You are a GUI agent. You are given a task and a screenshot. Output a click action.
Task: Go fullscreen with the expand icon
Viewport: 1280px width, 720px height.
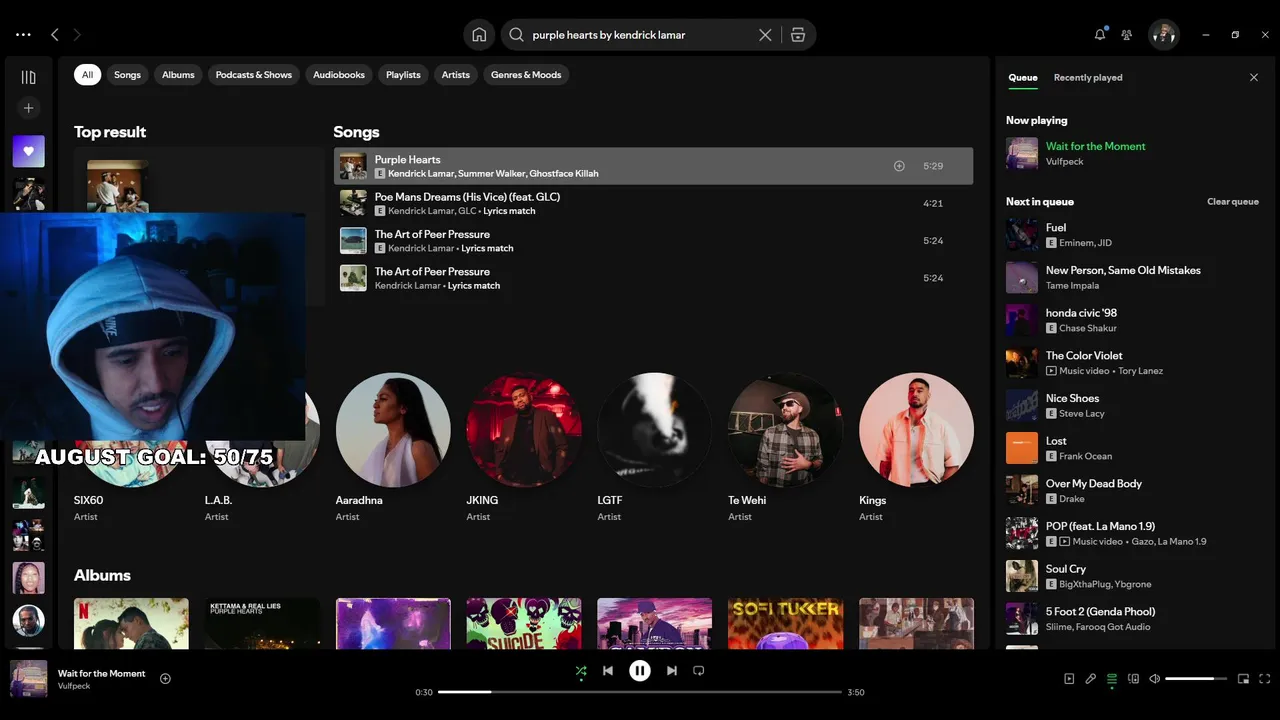coord(1265,679)
